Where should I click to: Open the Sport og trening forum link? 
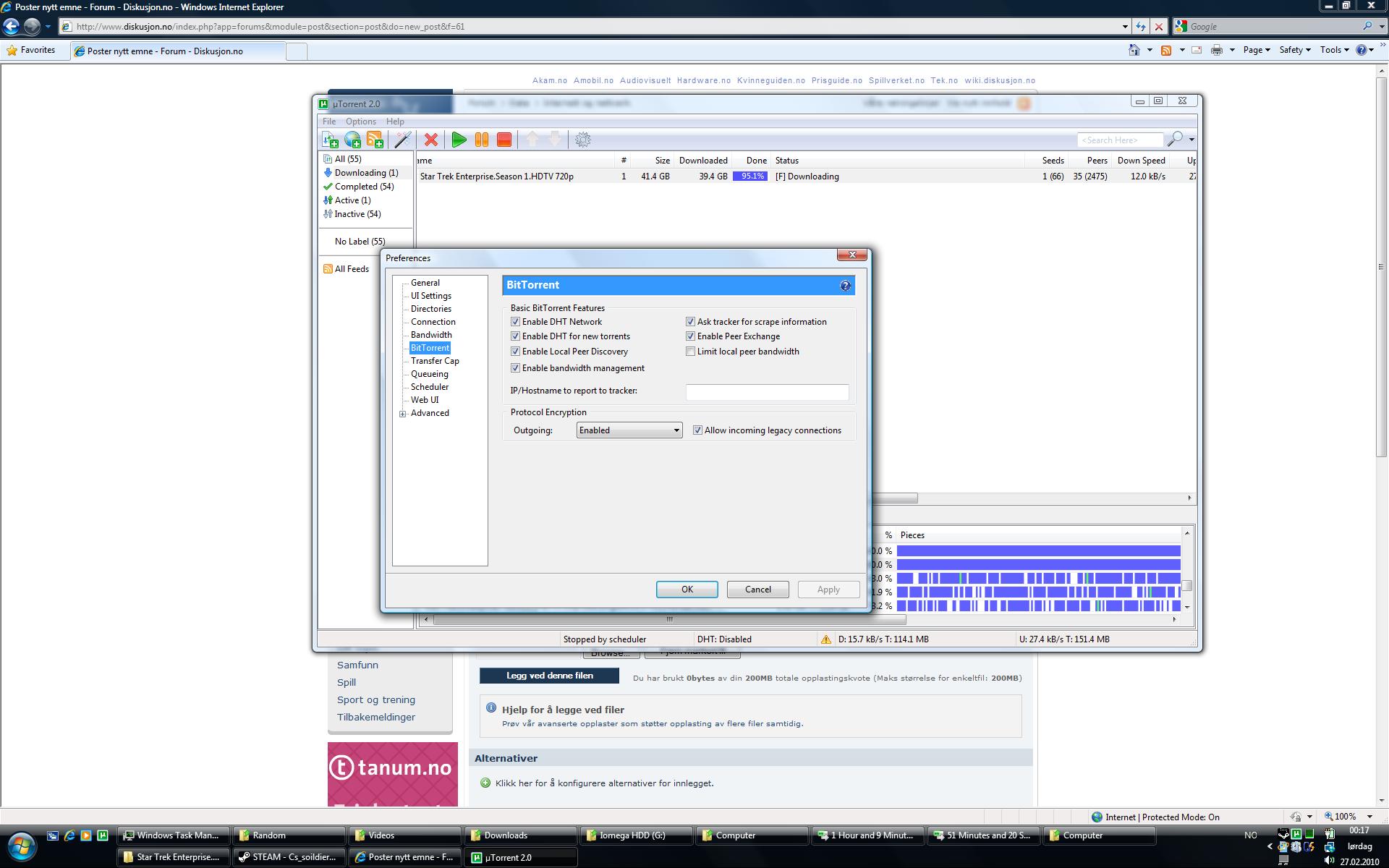376,699
